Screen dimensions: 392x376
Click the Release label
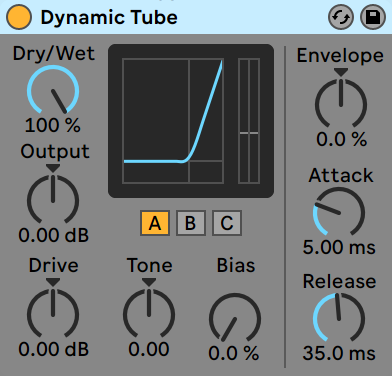(x=339, y=281)
